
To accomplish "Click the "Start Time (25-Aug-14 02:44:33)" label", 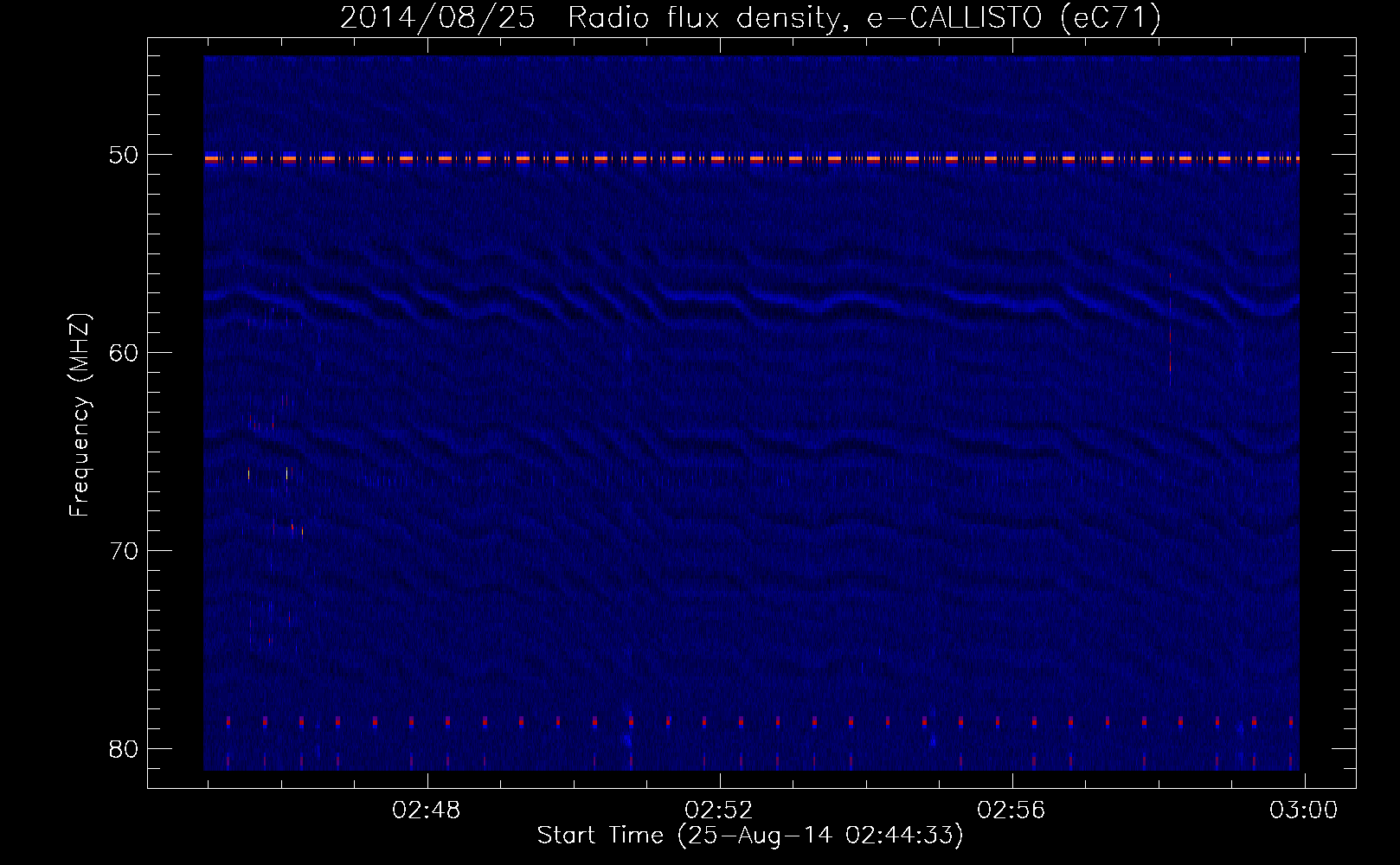I will click(750, 836).
